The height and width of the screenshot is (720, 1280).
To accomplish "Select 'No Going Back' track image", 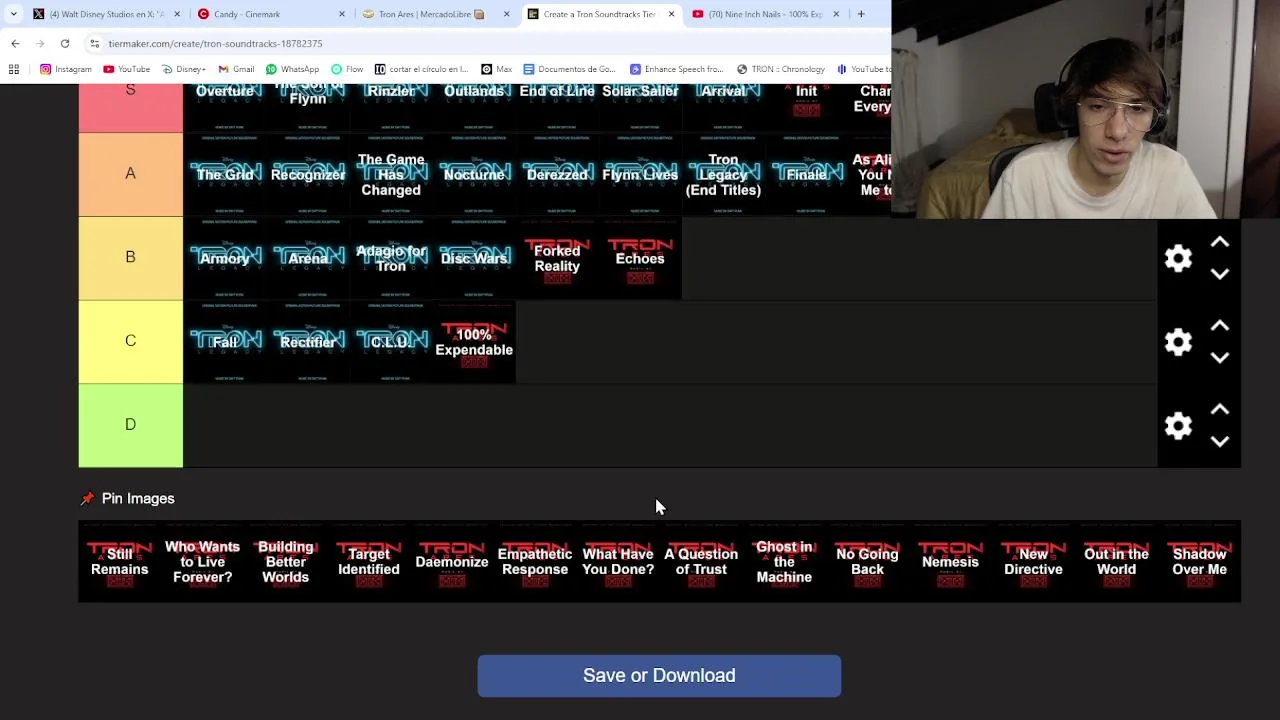I will pyautogui.click(x=867, y=562).
